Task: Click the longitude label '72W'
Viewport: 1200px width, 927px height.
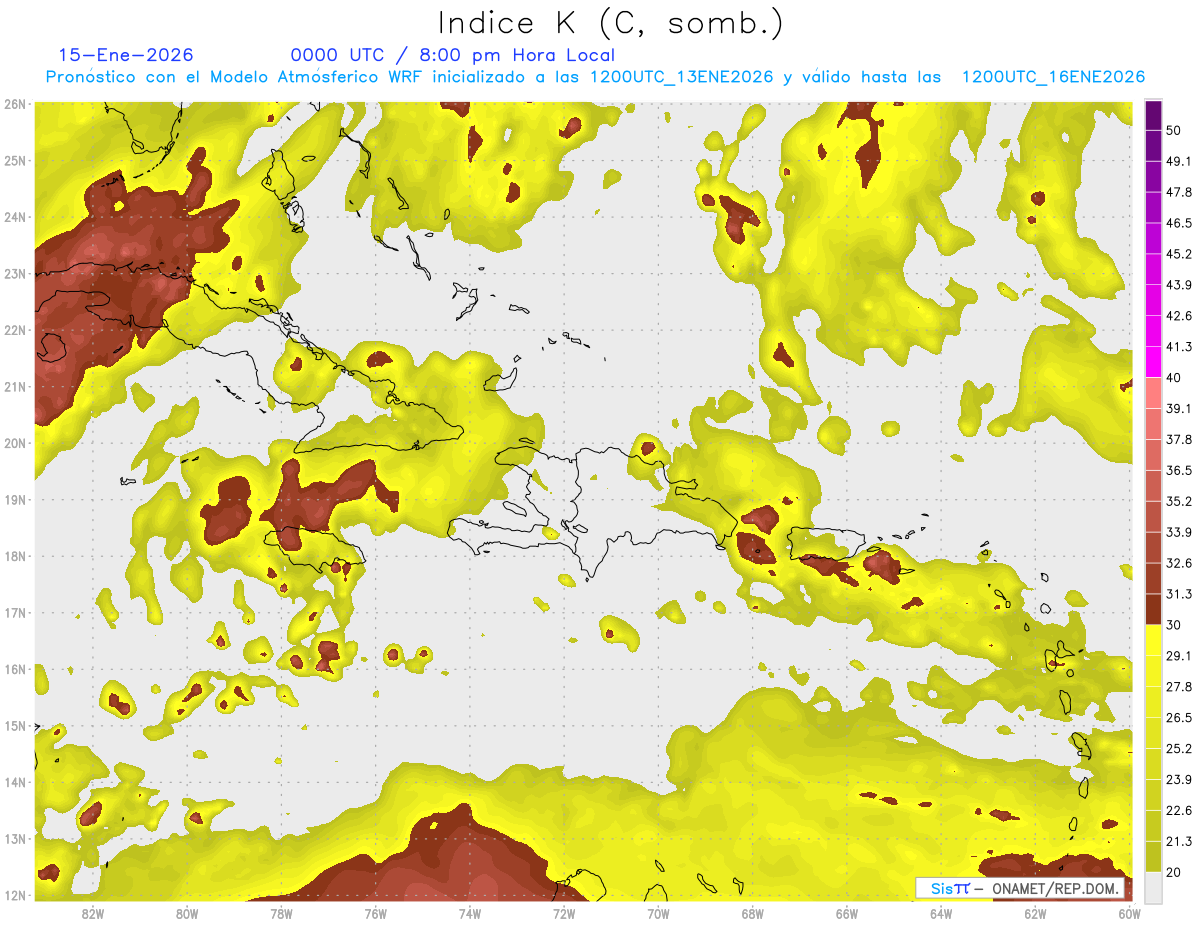Action: (564, 914)
